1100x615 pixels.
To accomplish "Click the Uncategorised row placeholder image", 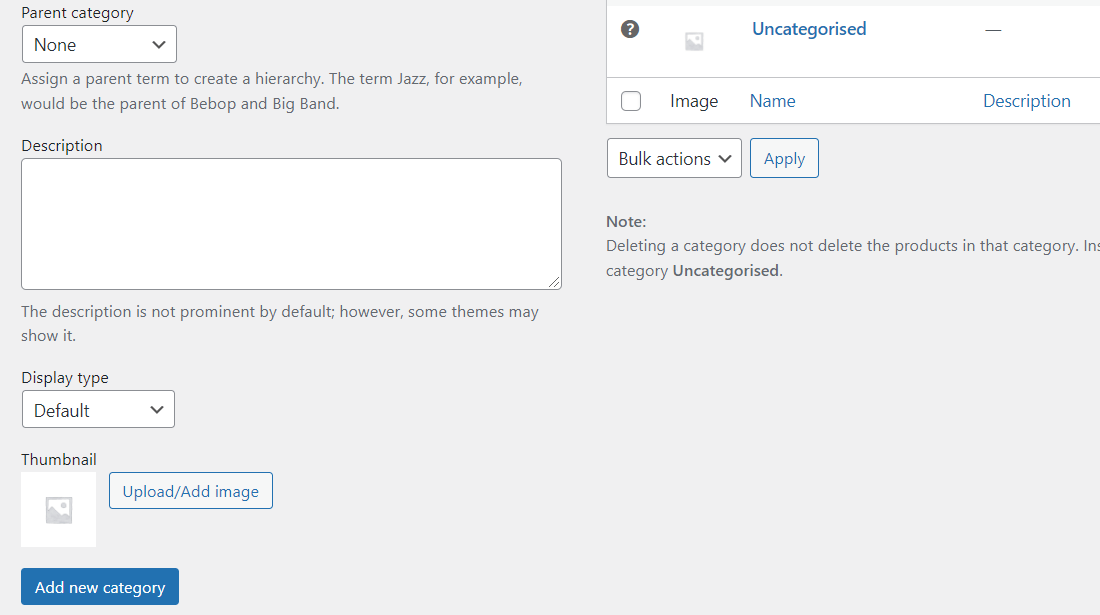I will click(x=694, y=41).
